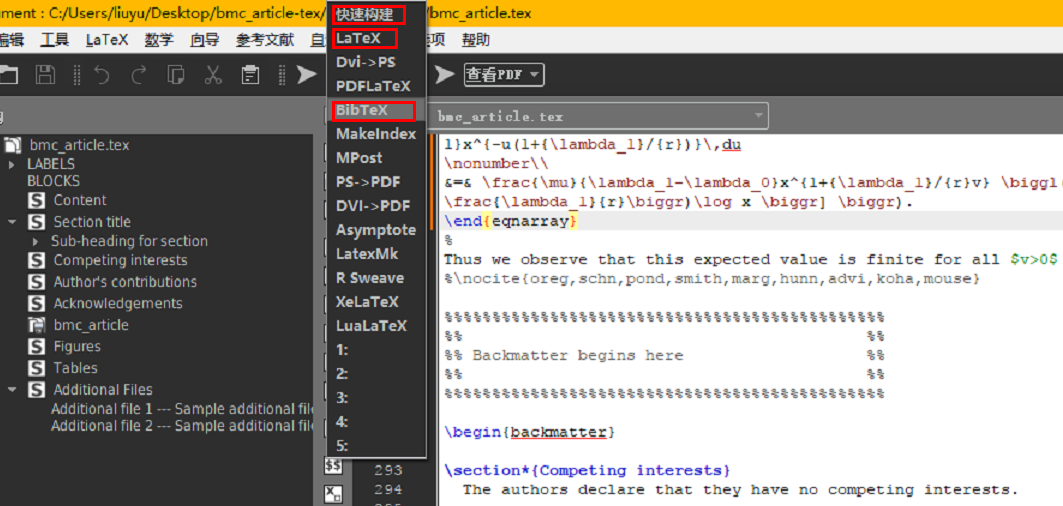Click the $$ display math icon
This screenshot has height=506, width=1063.
coord(333,466)
